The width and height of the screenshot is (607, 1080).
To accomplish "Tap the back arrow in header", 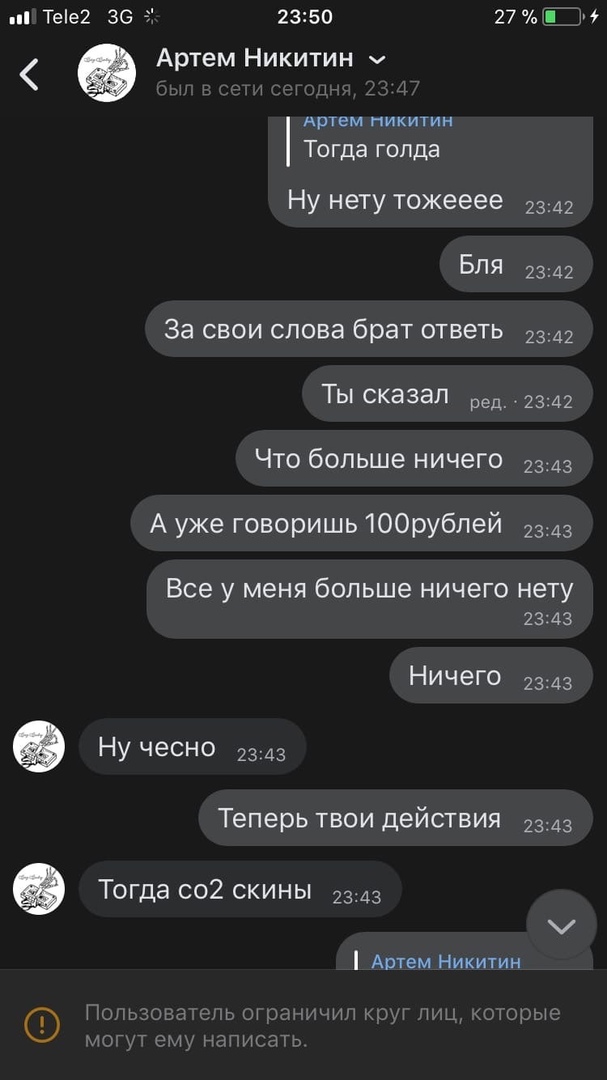I will [x=29, y=74].
